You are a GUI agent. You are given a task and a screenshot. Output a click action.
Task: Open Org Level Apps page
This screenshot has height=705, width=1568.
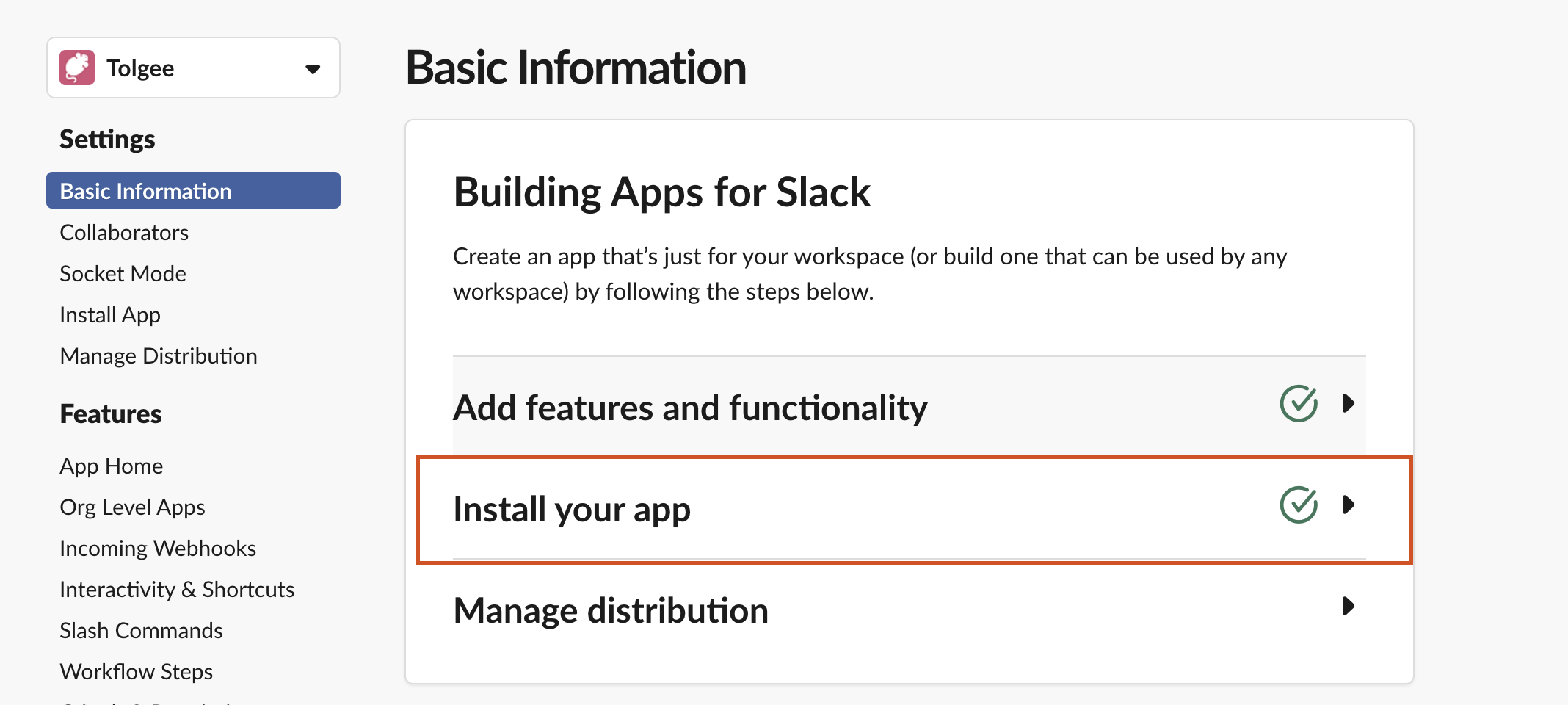(132, 507)
